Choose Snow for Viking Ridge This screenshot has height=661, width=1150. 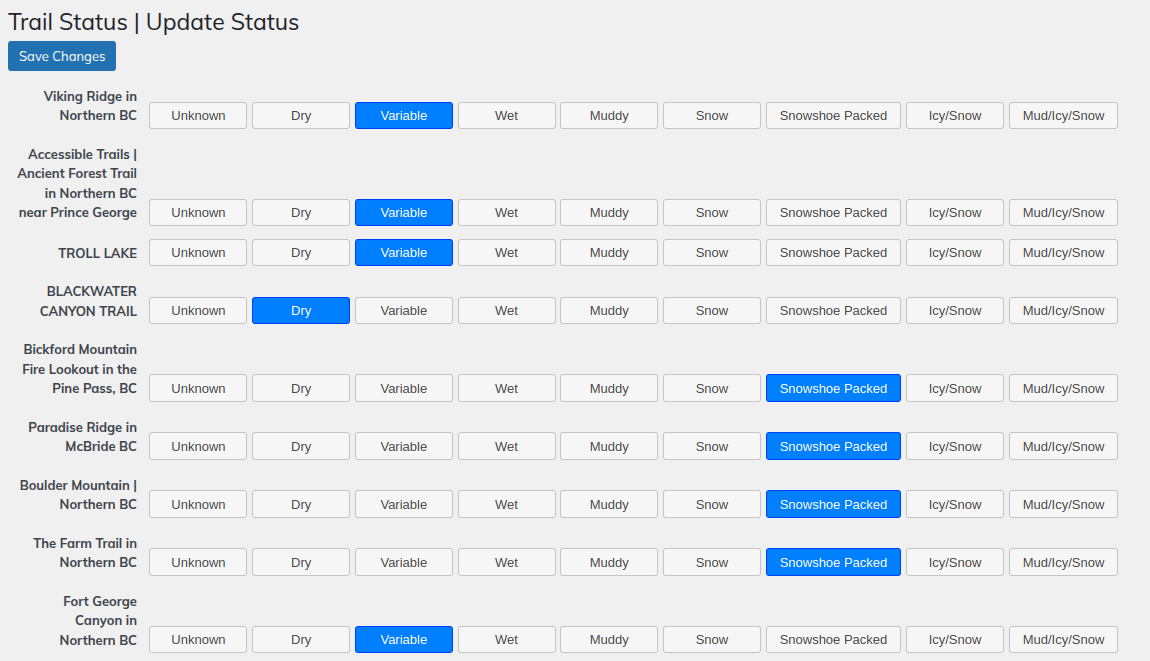[x=711, y=116]
